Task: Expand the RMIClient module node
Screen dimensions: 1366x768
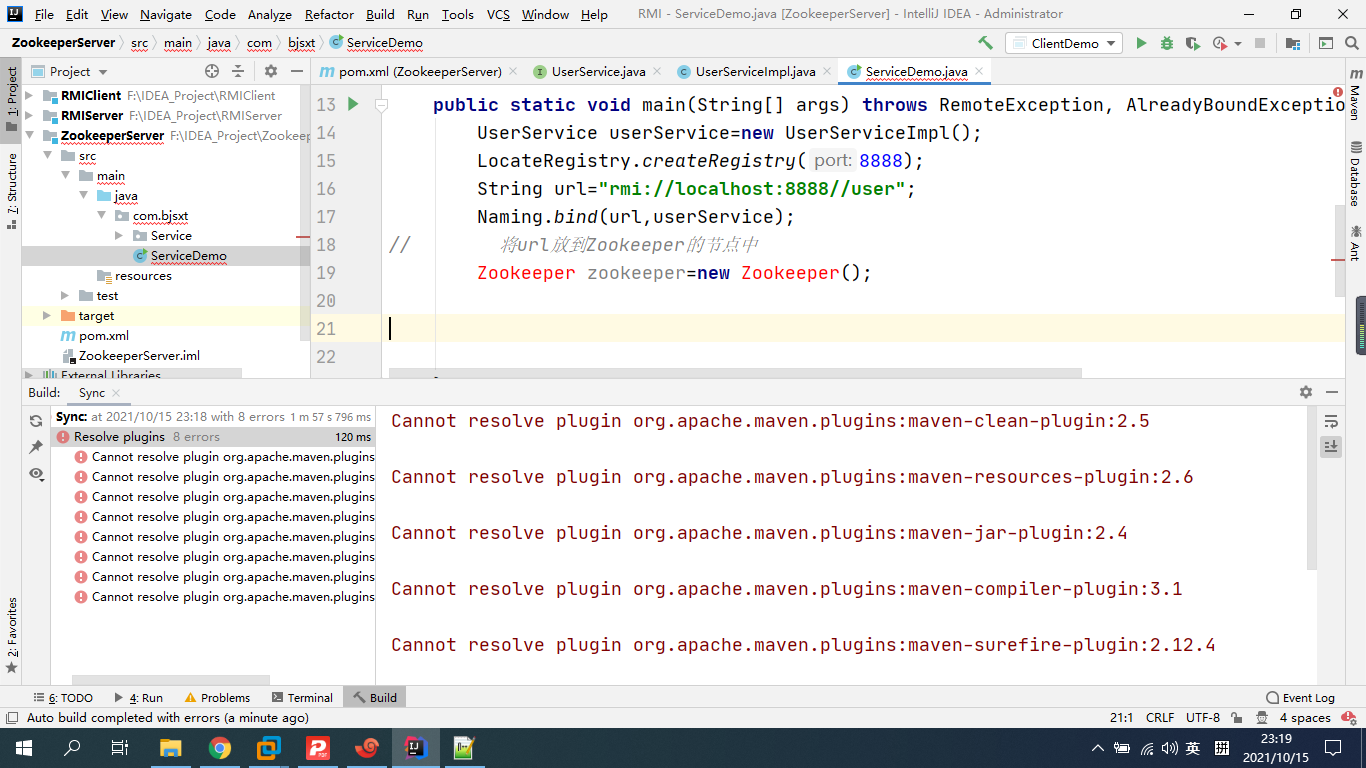Action: point(28,96)
